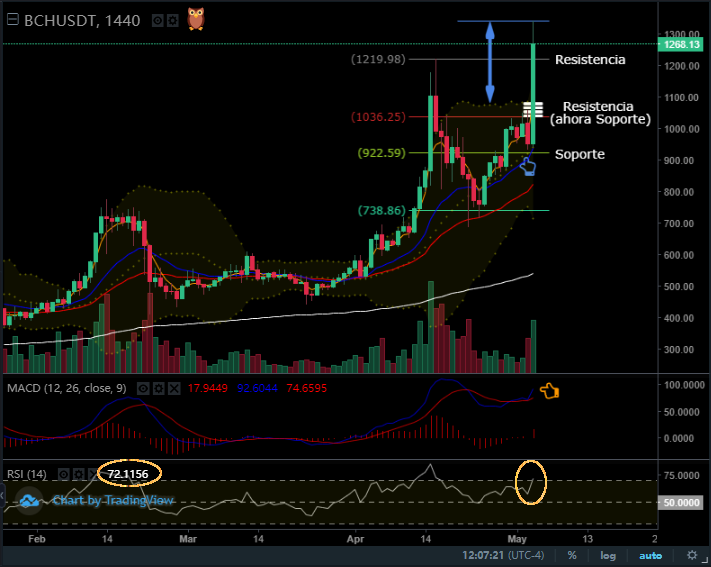Image resolution: width=711 pixels, height=567 pixels.
Task: Open MACD indicator settings
Action: (x=158, y=388)
